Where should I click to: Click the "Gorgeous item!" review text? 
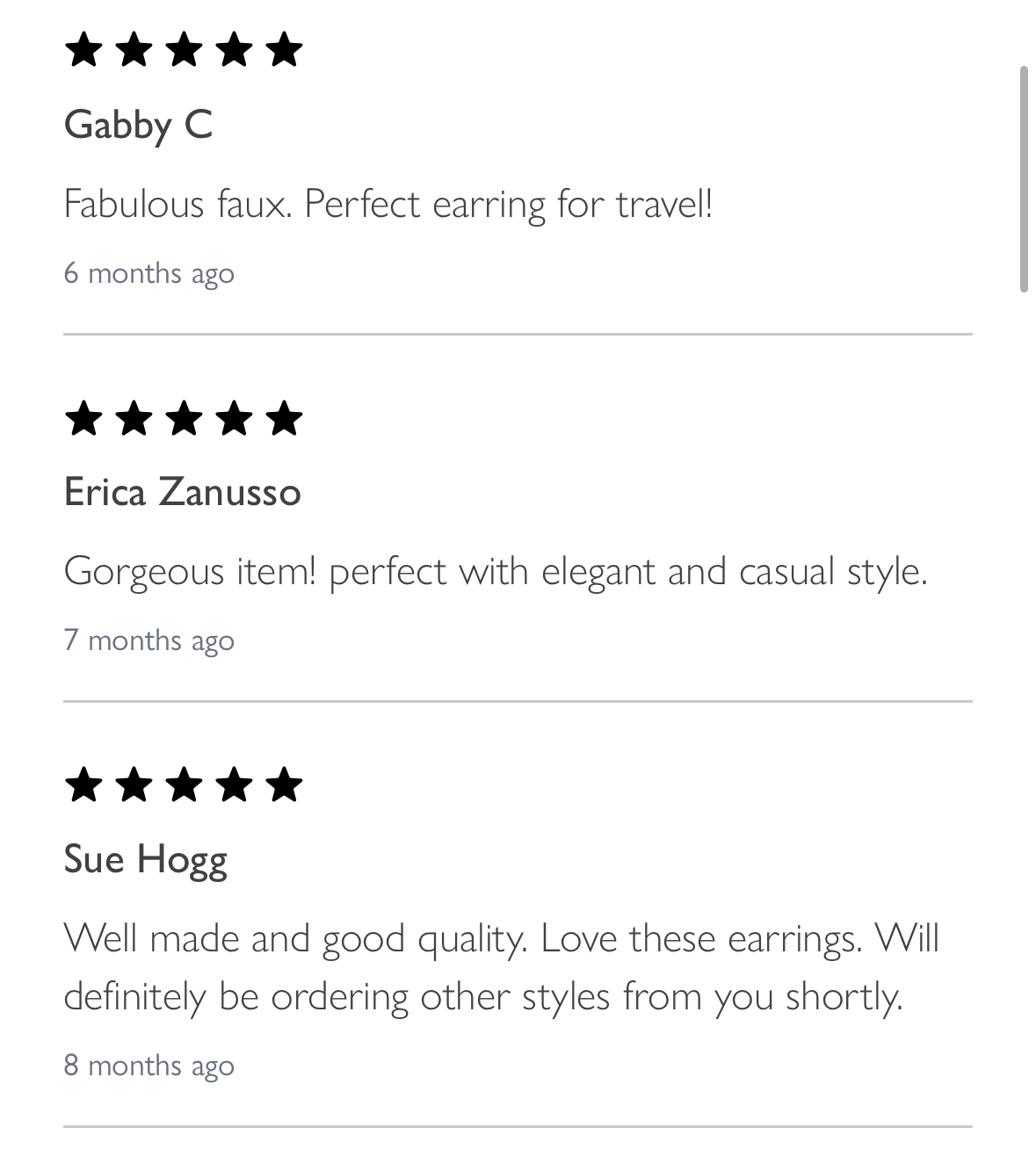(496, 572)
